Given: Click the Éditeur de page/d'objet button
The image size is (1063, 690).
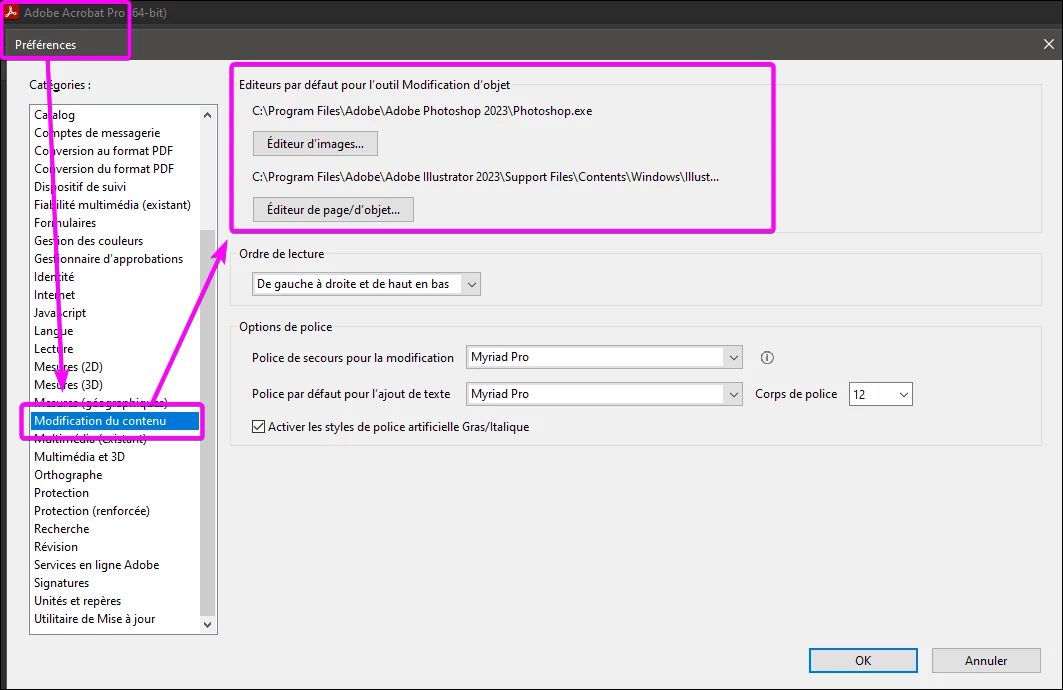Looking at the screenshot, I should pyautogui.click(x=333, y=209).
